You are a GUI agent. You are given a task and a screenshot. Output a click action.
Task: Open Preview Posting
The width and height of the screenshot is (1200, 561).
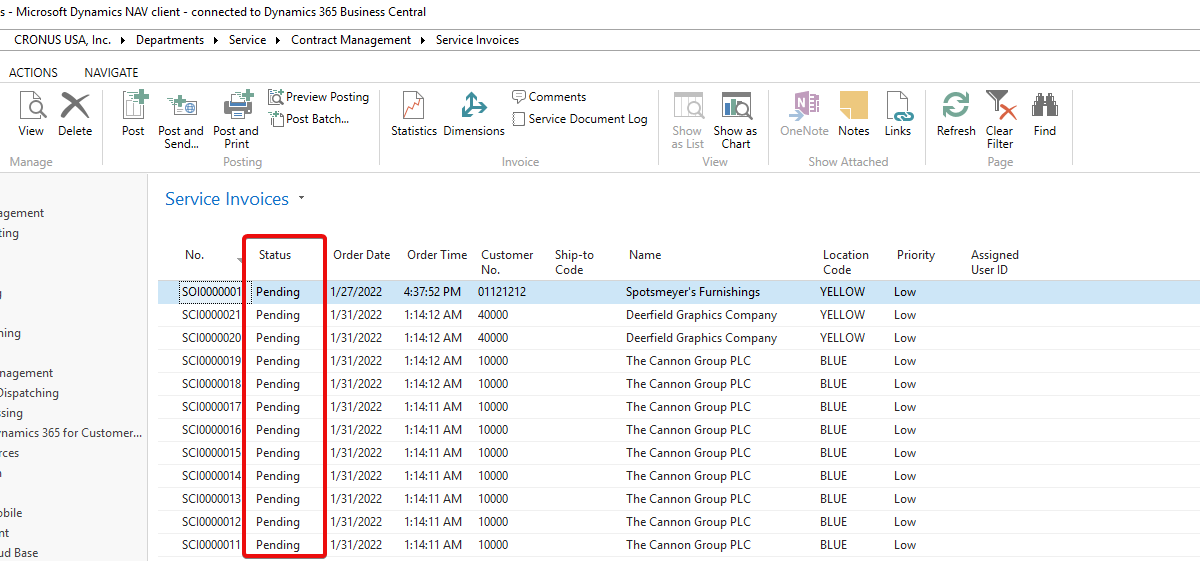coord(319,97)
